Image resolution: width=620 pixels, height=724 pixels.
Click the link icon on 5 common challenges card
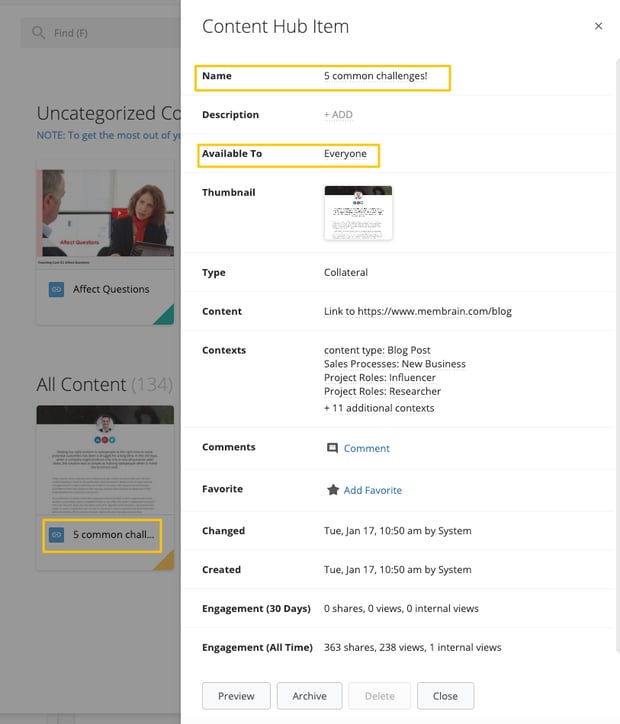[x=57, y=535]
